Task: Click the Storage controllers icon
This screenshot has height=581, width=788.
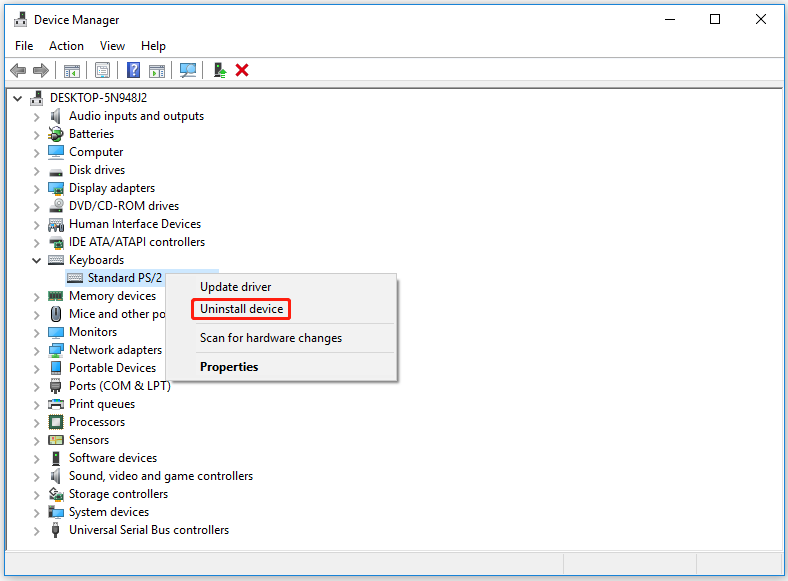Action: pyautogui.click(x=56, y=494)
